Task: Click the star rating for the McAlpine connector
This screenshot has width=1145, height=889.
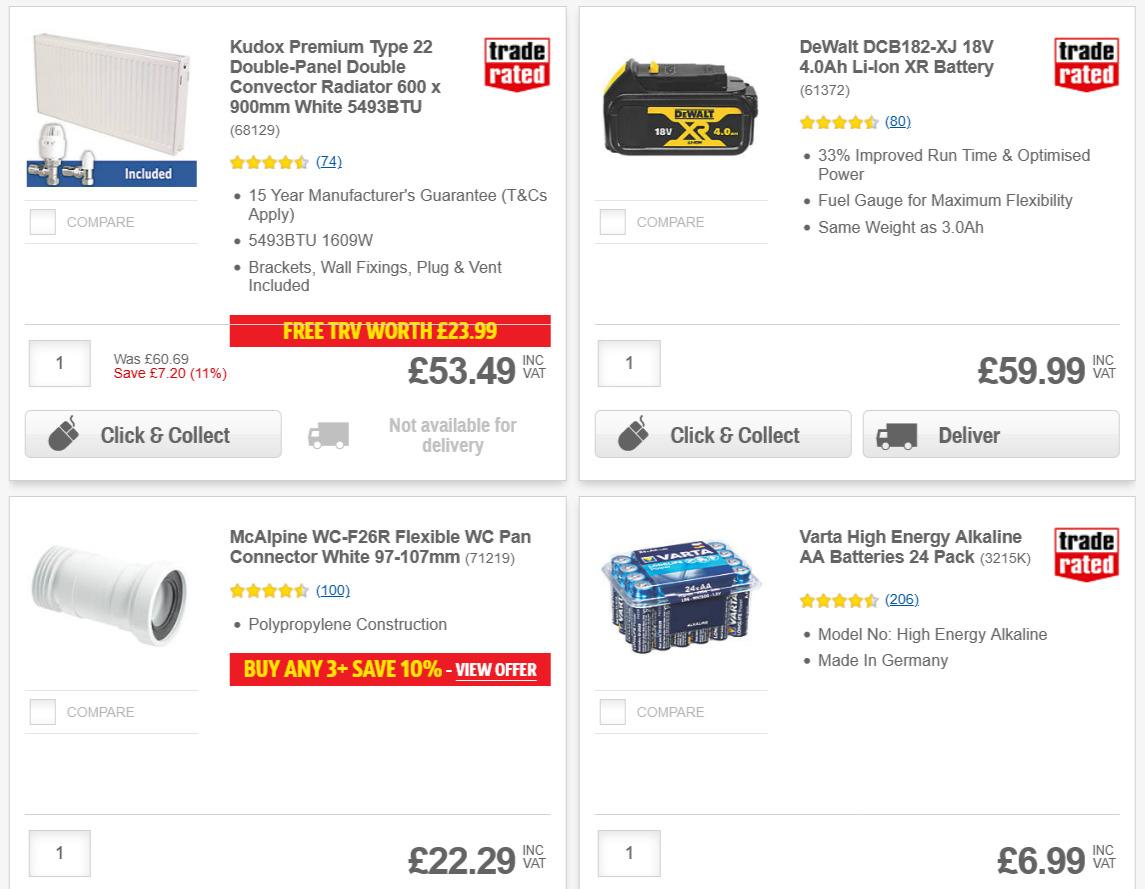Action: pos(268,591)
